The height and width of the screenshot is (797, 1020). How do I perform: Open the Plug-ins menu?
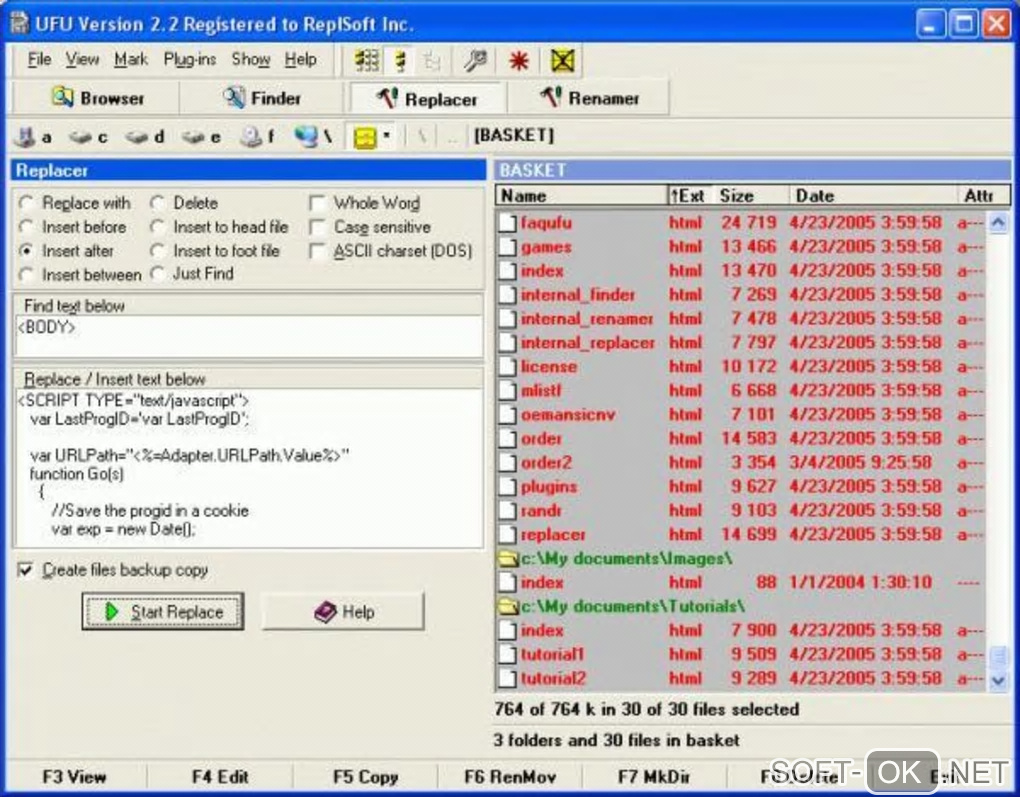[189, 59]
